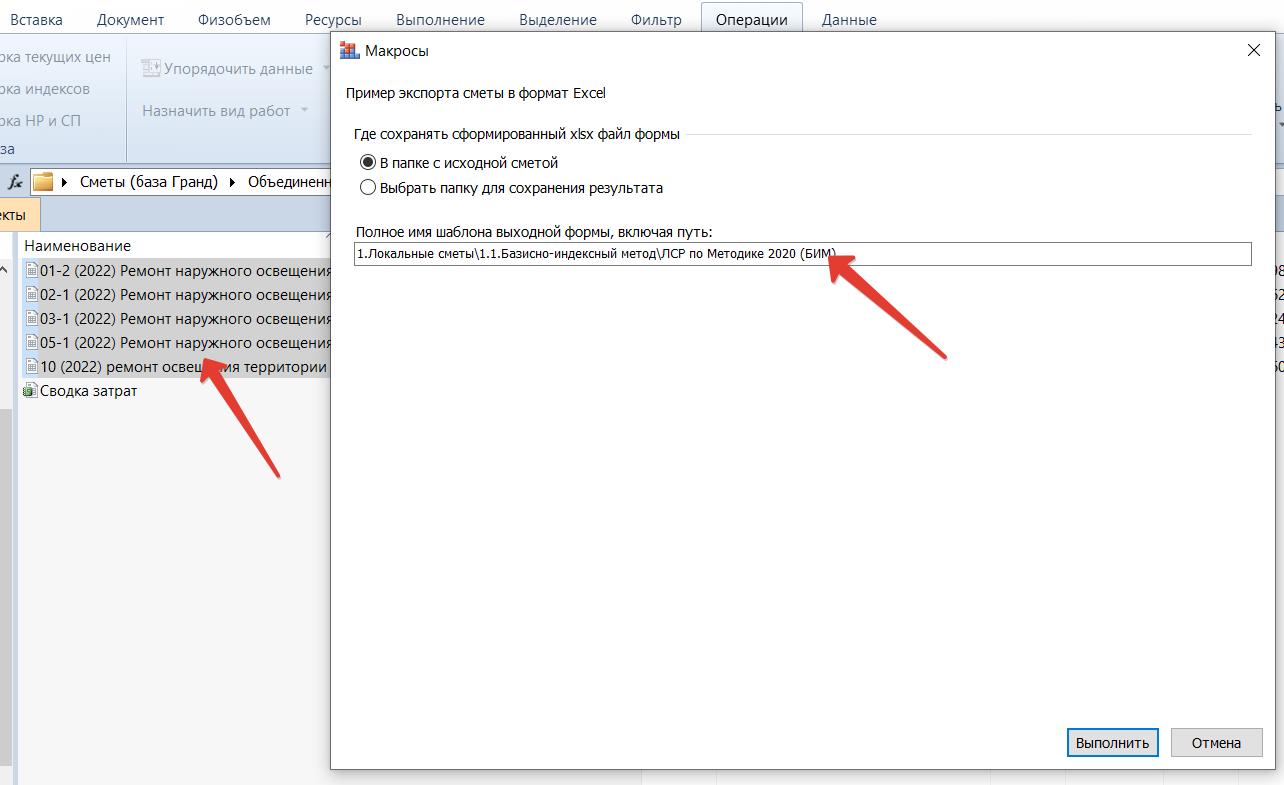The width and height of the screenshot is (1284, 785).
Task: Click the label 'Где сохранять сформированный xlsx файл формы'
Action: [517, 134]
